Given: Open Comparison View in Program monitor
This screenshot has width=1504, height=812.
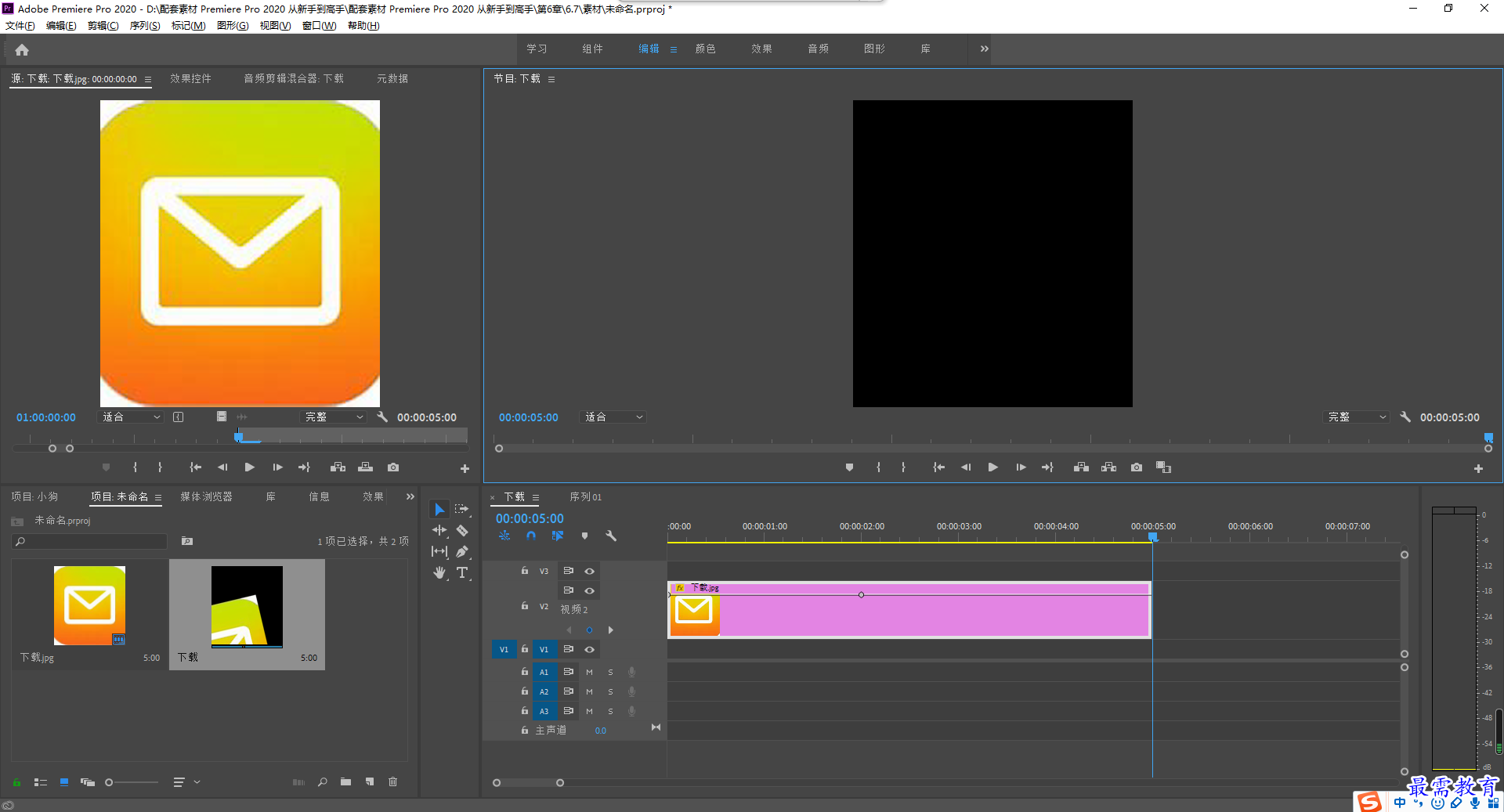Looking at the screenshot, I should click(1164, 467).
